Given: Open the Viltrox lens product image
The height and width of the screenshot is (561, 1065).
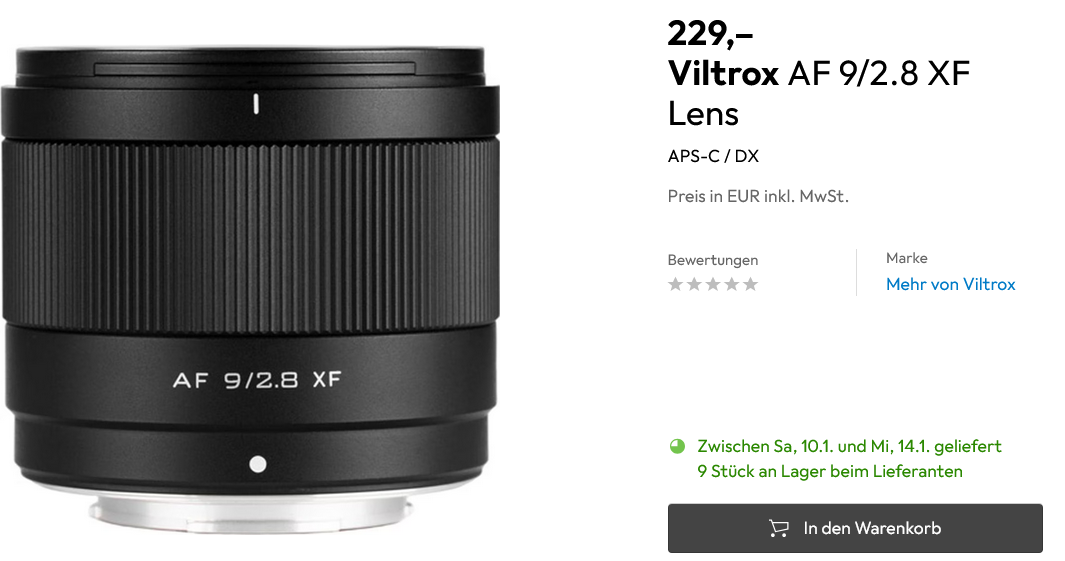Looking at the screenshot, I should pos(251,289).
